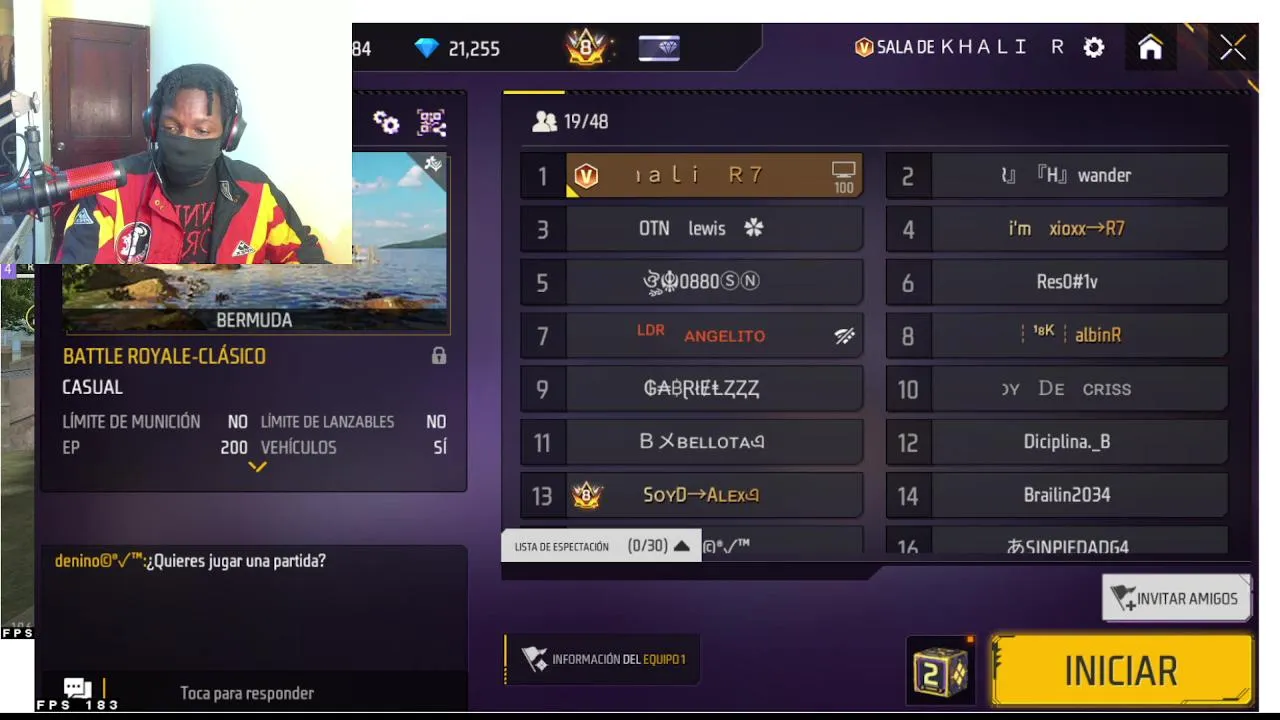Expand more room rules yellow chevron

[257, 466]
